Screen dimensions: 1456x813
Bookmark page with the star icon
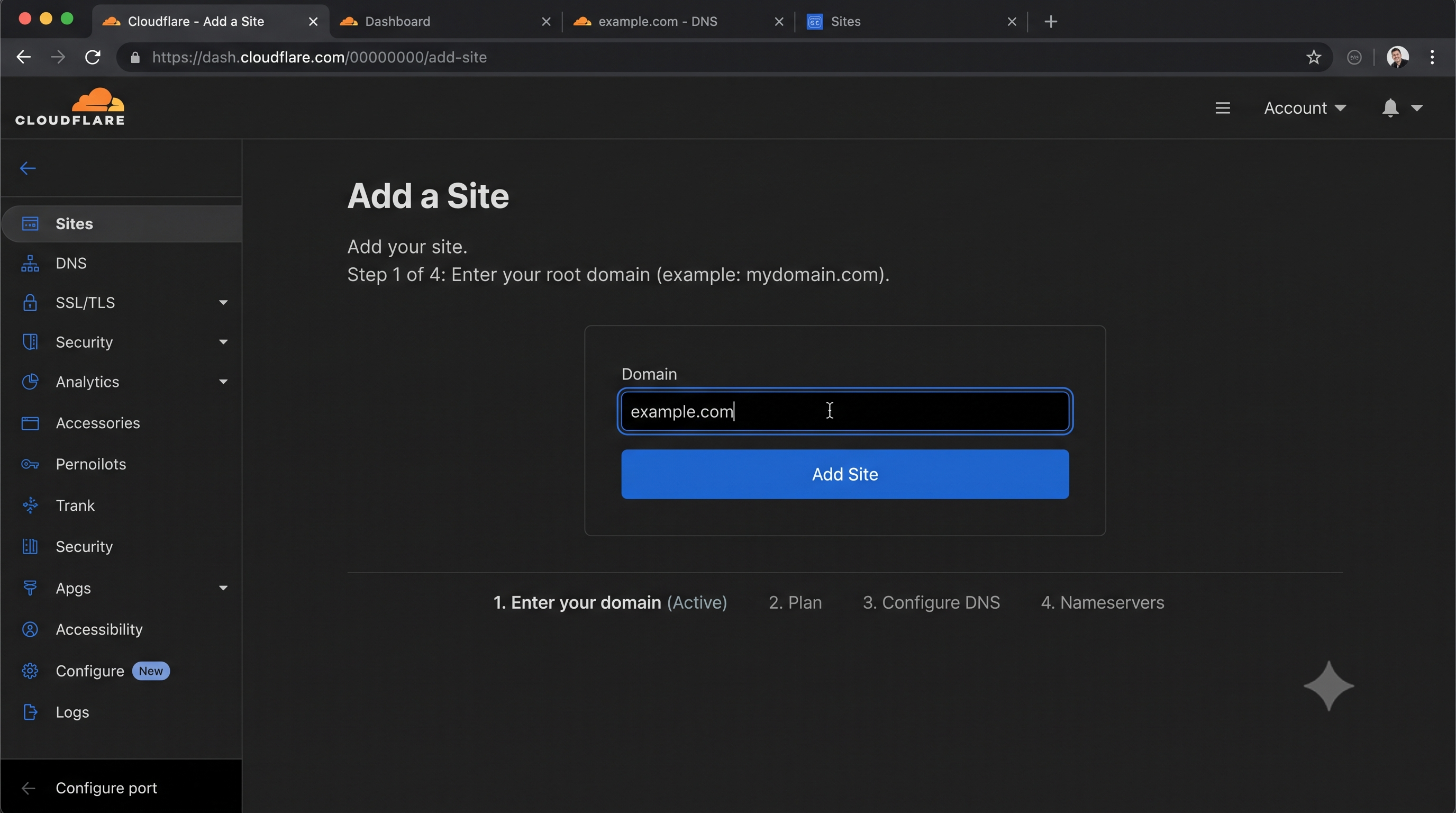(x=1314, y=57)
